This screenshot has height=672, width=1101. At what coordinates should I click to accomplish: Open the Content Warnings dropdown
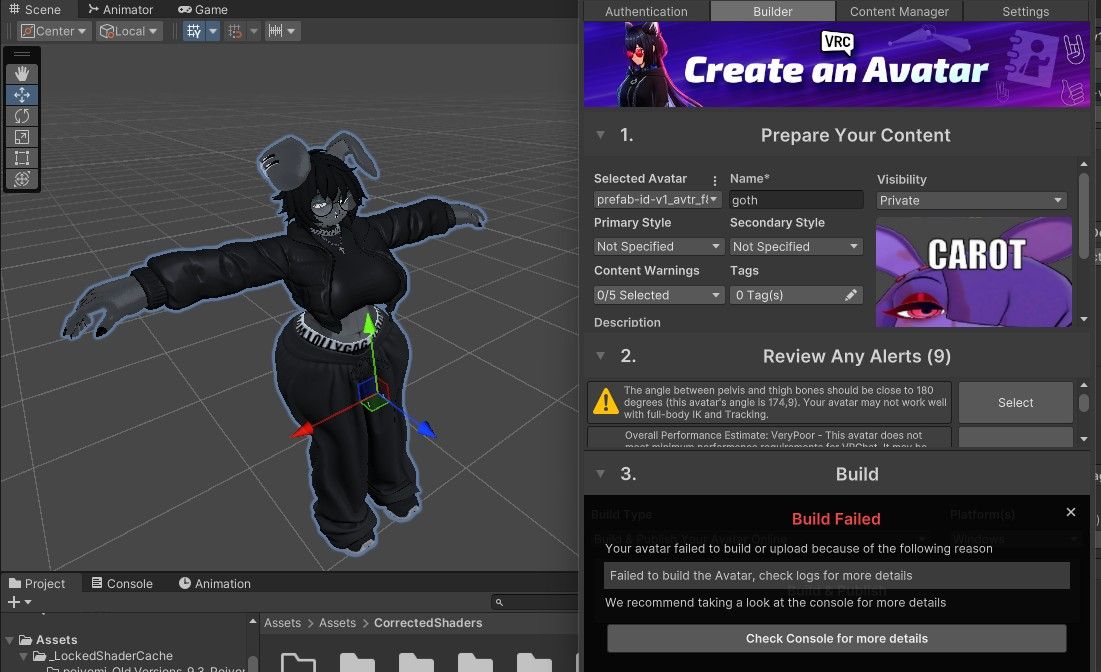tap(659, 295)
